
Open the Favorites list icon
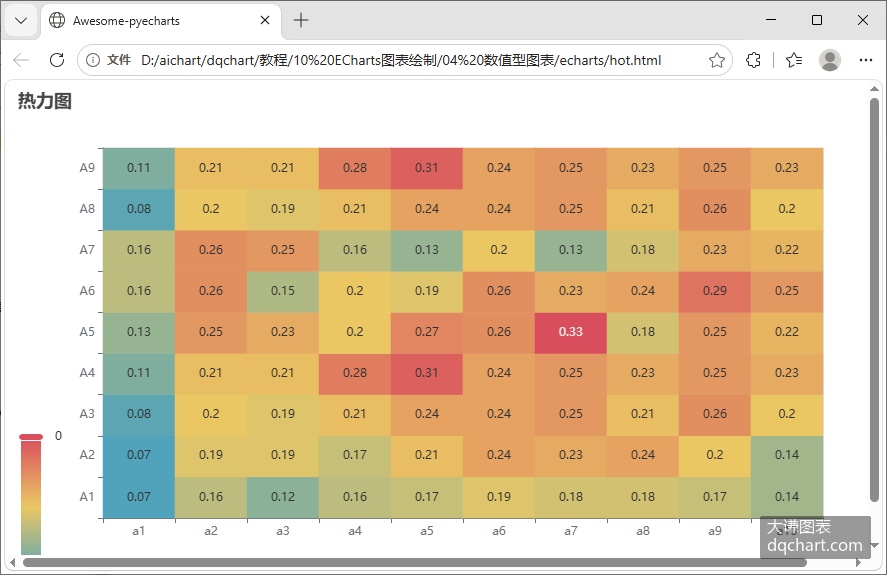(794, 60)
